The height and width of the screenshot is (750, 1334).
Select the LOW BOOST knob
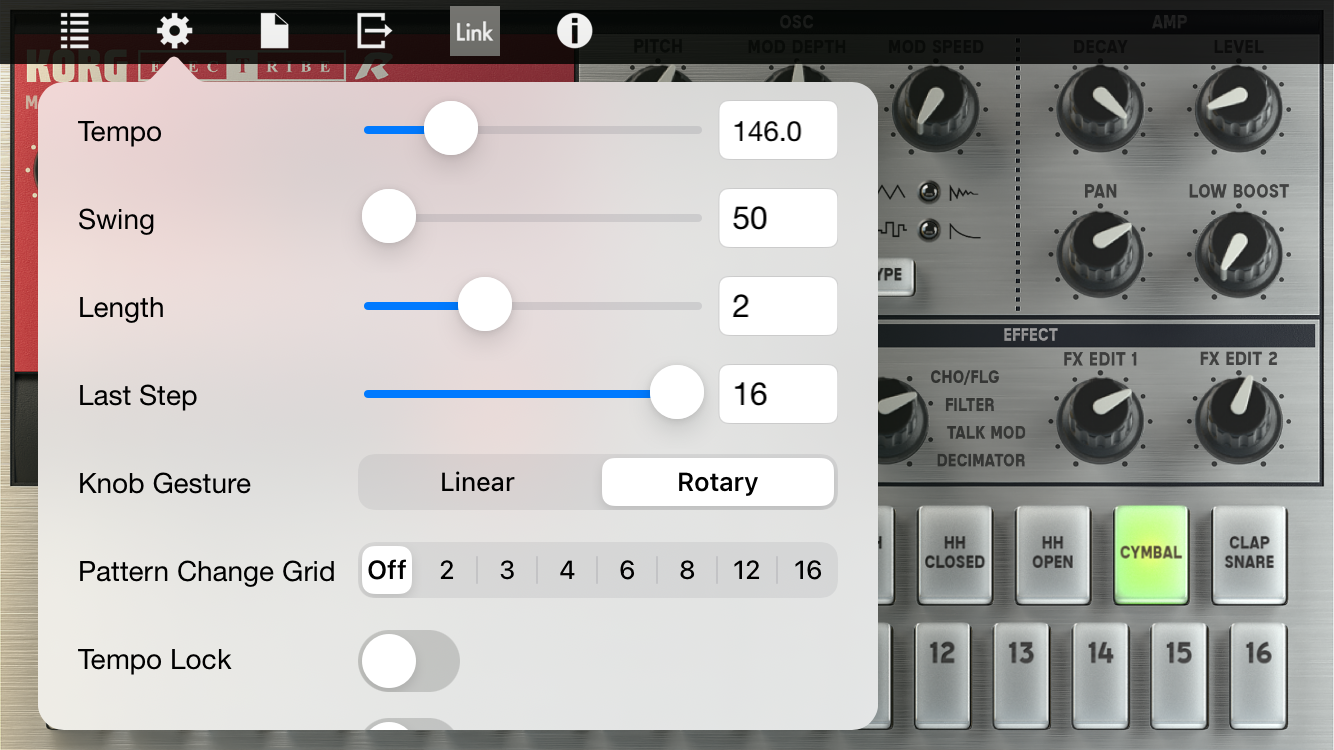pyautogui.click(x=1238, y=253)
